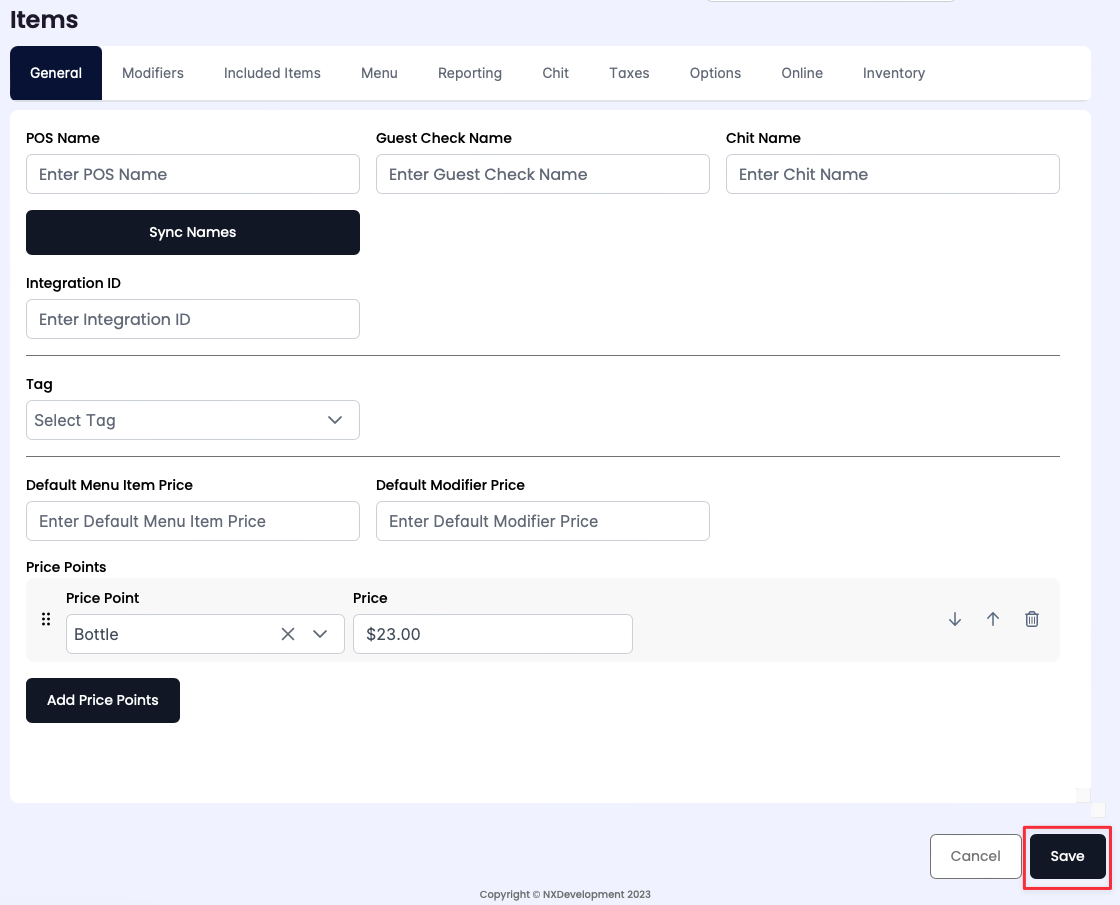
Task: Clear the Bottle price point selection
Action: coord(288,634)
